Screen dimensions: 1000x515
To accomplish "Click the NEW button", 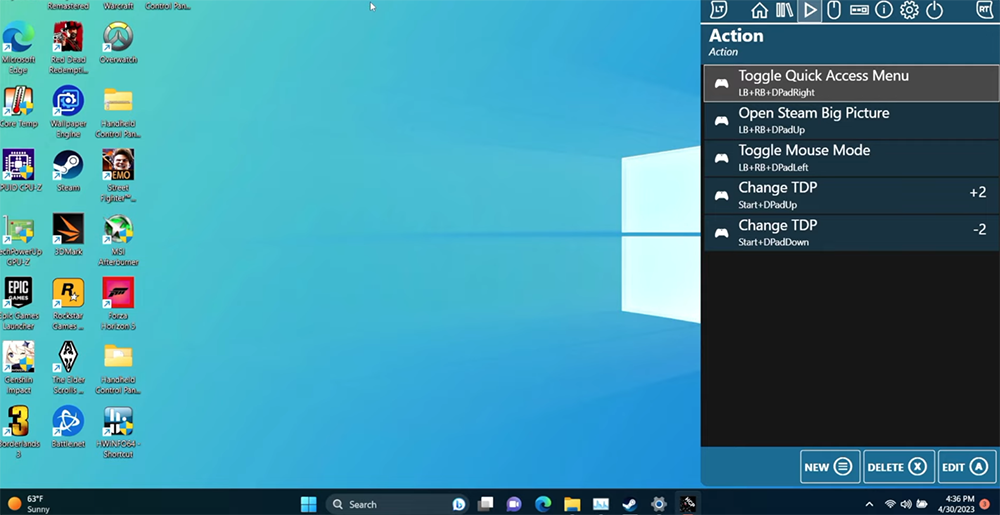I will point(829,467).
